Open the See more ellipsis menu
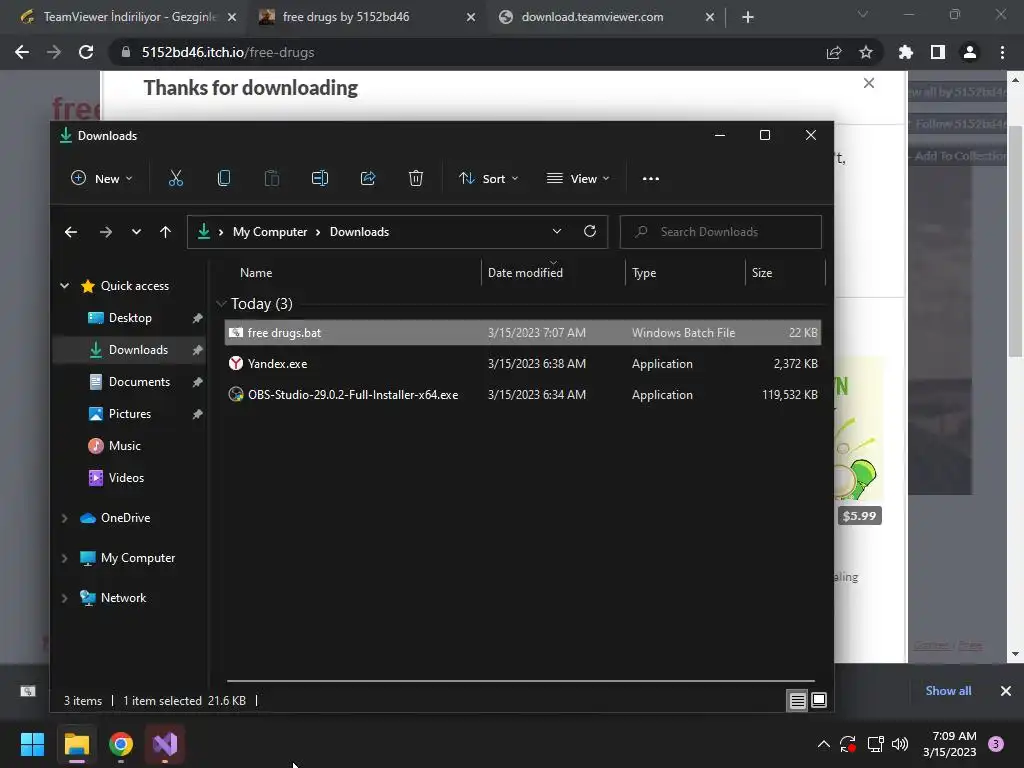The height and width of the screenshot is (768, 1024). click(650, 178)
